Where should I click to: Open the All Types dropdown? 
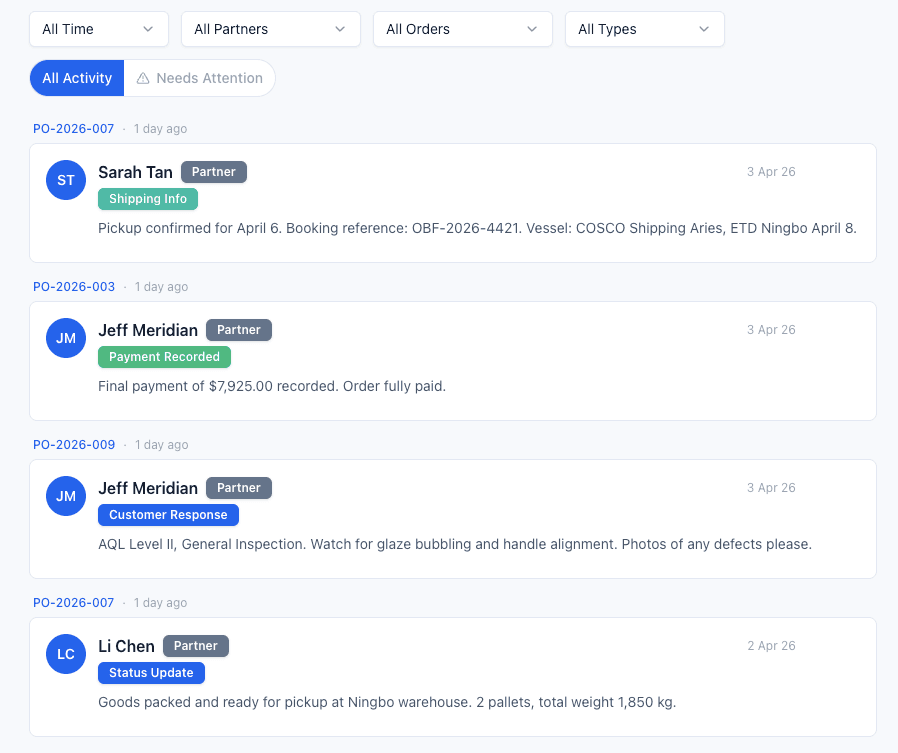pos(644,29)
